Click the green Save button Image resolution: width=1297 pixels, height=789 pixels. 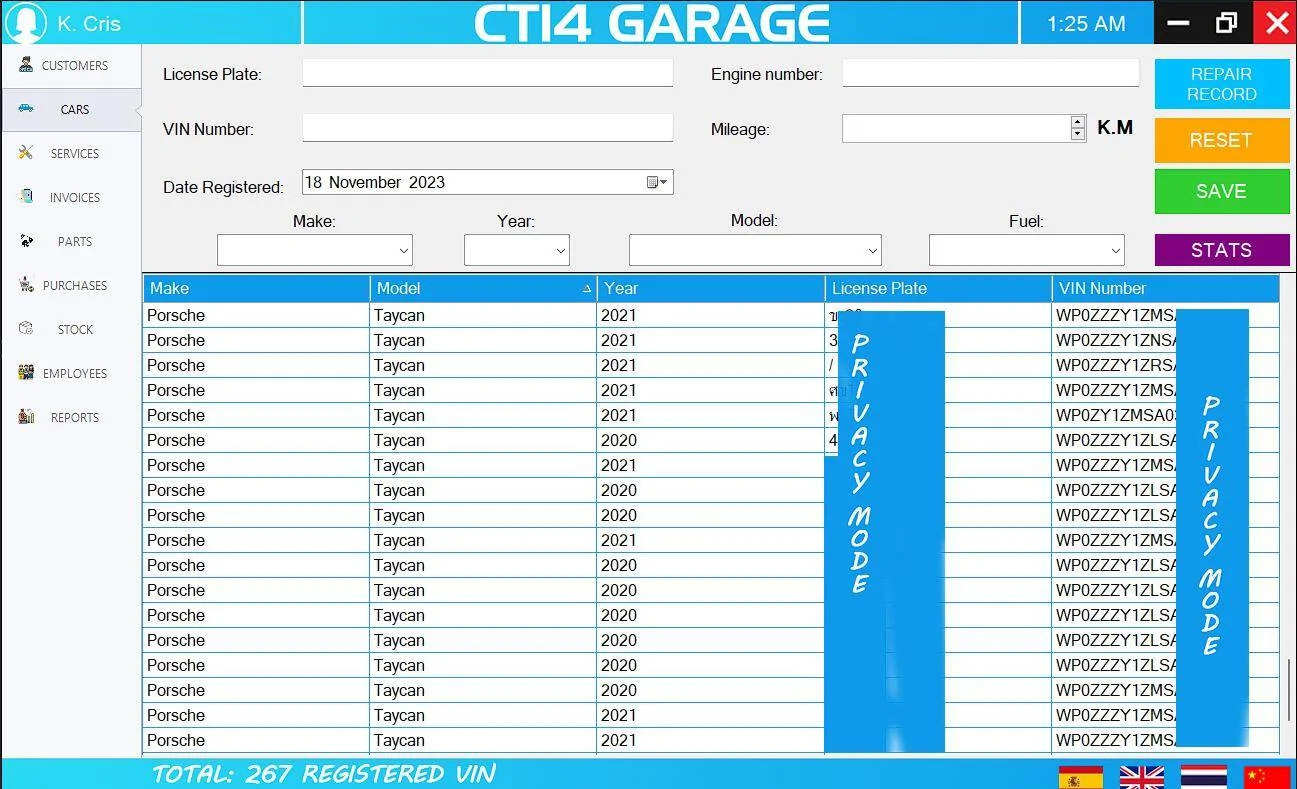[x=1222, y=191]
